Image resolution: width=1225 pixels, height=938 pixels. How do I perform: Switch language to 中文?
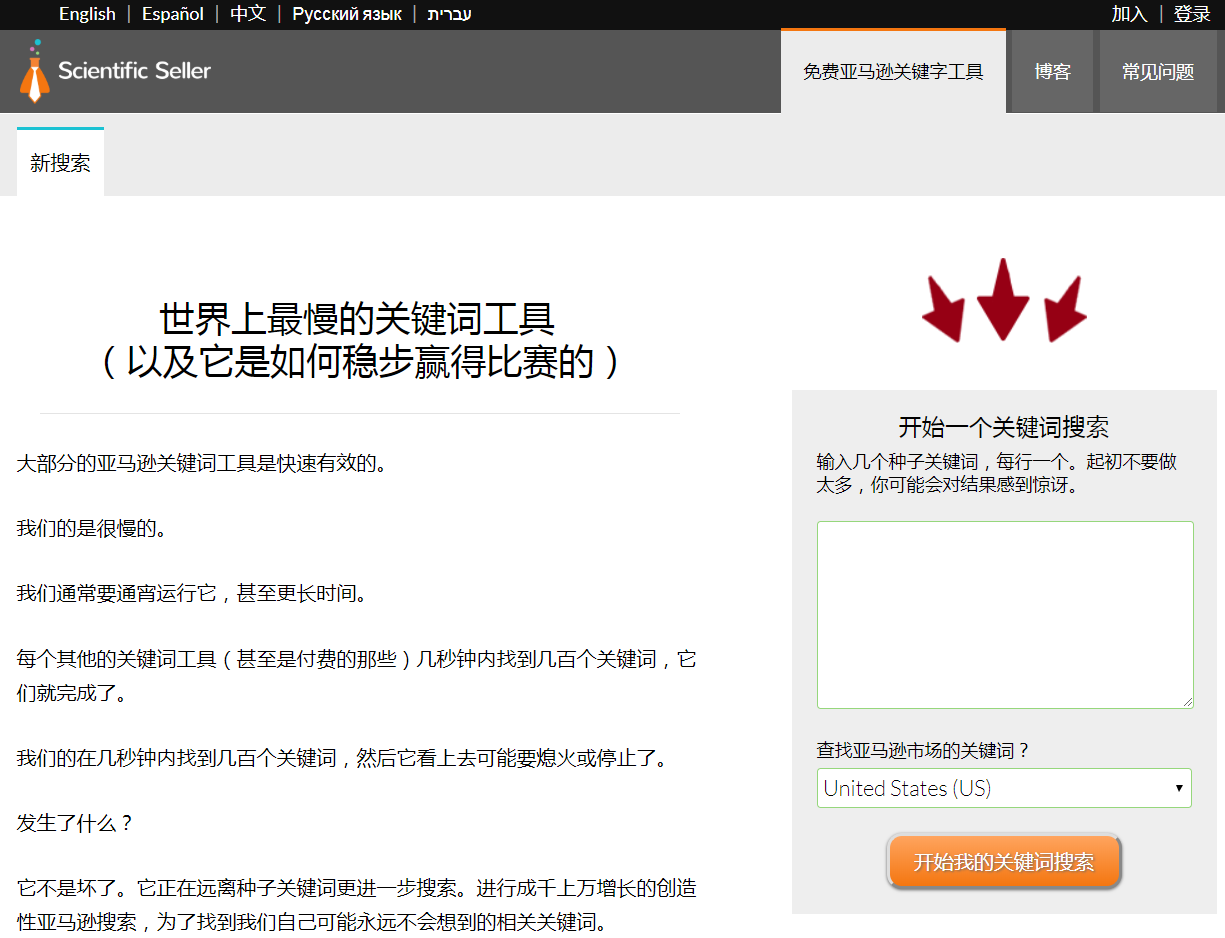point(248,14)
